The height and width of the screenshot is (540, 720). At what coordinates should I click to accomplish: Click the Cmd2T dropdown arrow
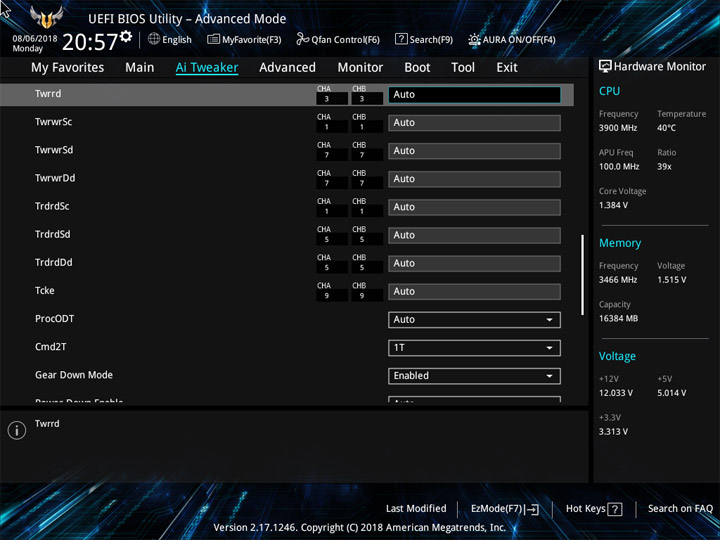549,348
